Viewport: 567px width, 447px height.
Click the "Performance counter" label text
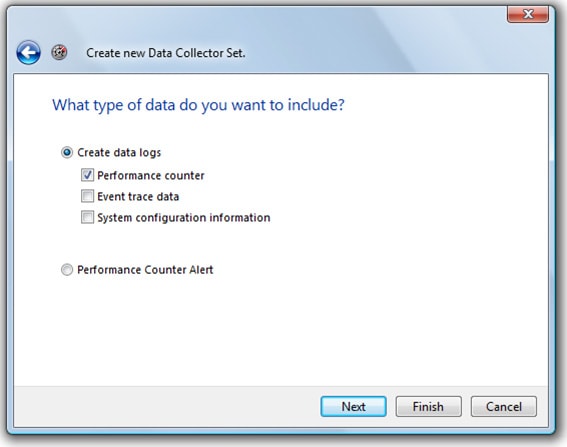point(151,175)
